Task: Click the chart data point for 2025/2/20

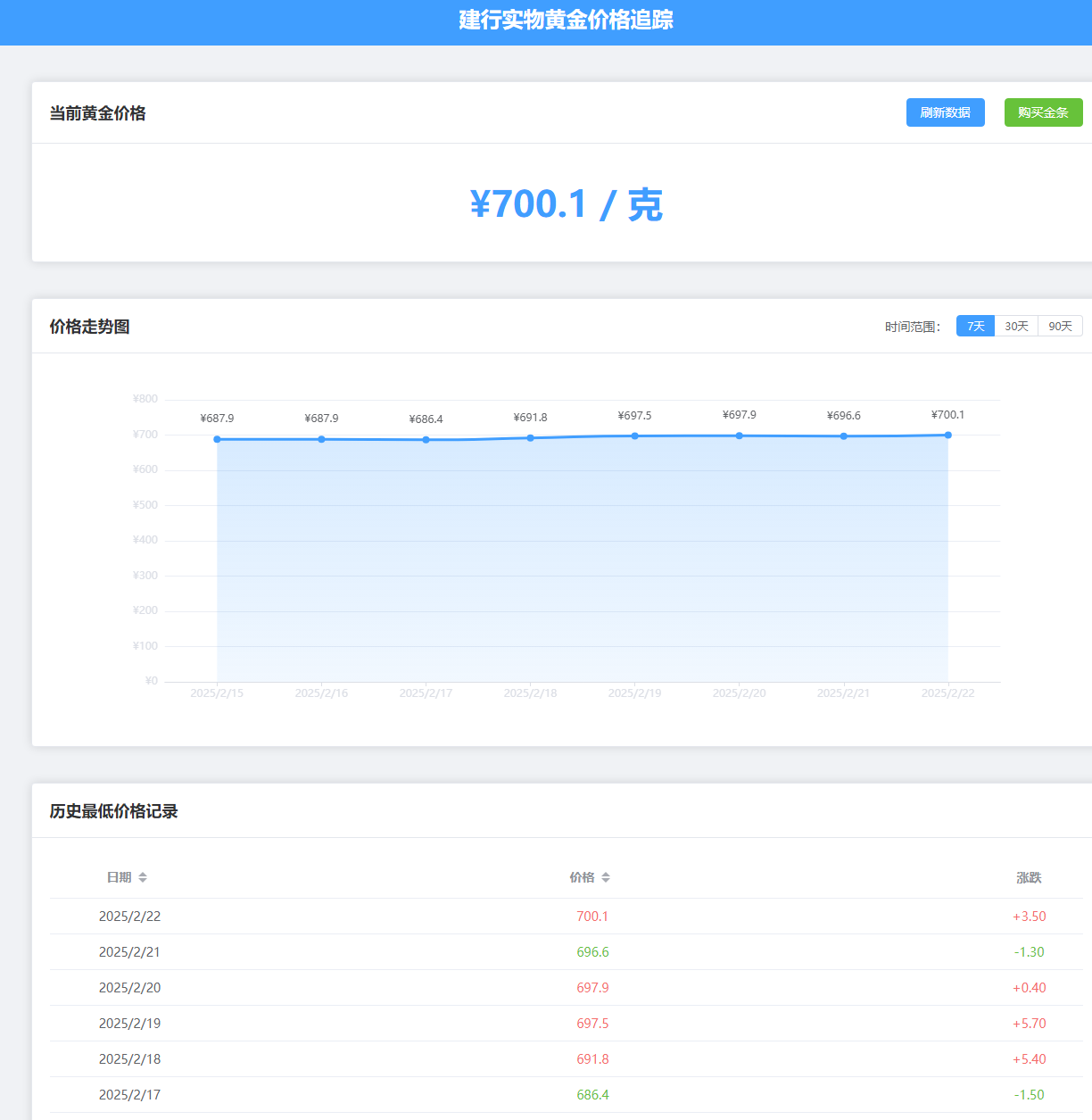Action: (x=739, y=436)
